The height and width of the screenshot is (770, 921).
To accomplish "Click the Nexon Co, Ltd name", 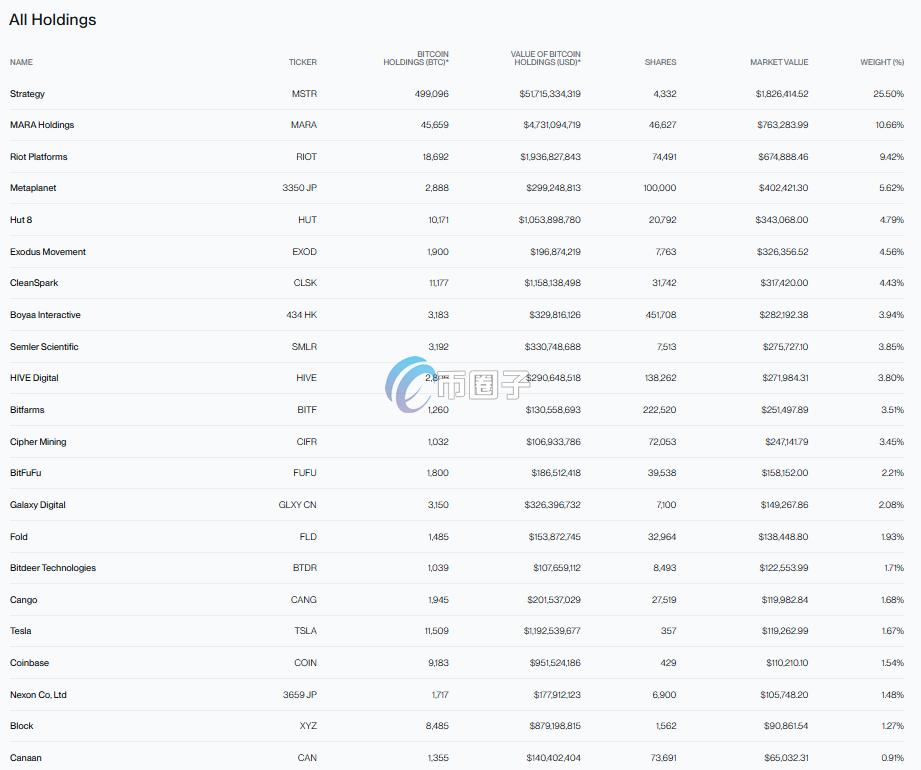I will [38, 695].
